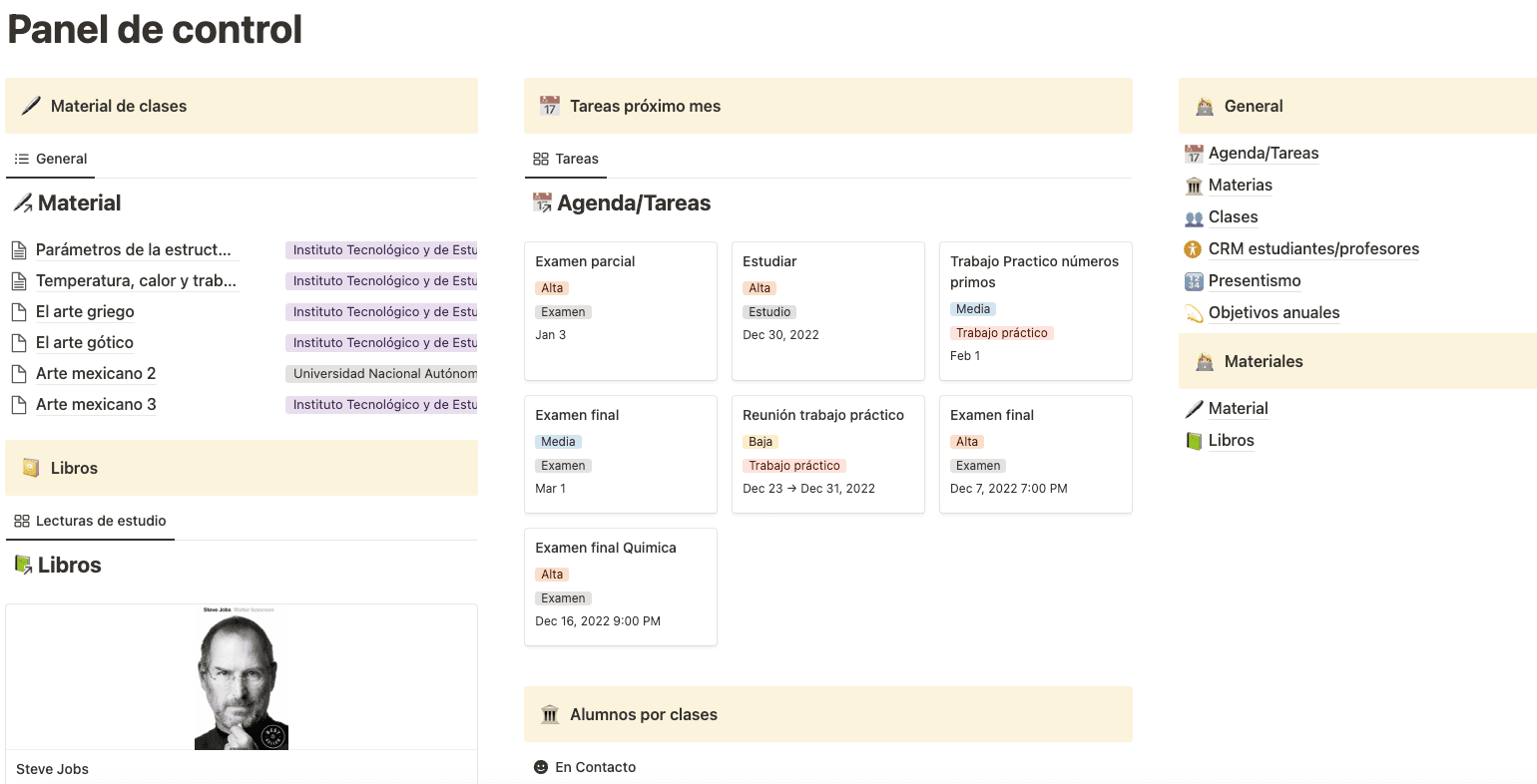Click the numbers icon beside Presentismo
Viewport: 1537px width, 784px height.
tap(1194, 281)
